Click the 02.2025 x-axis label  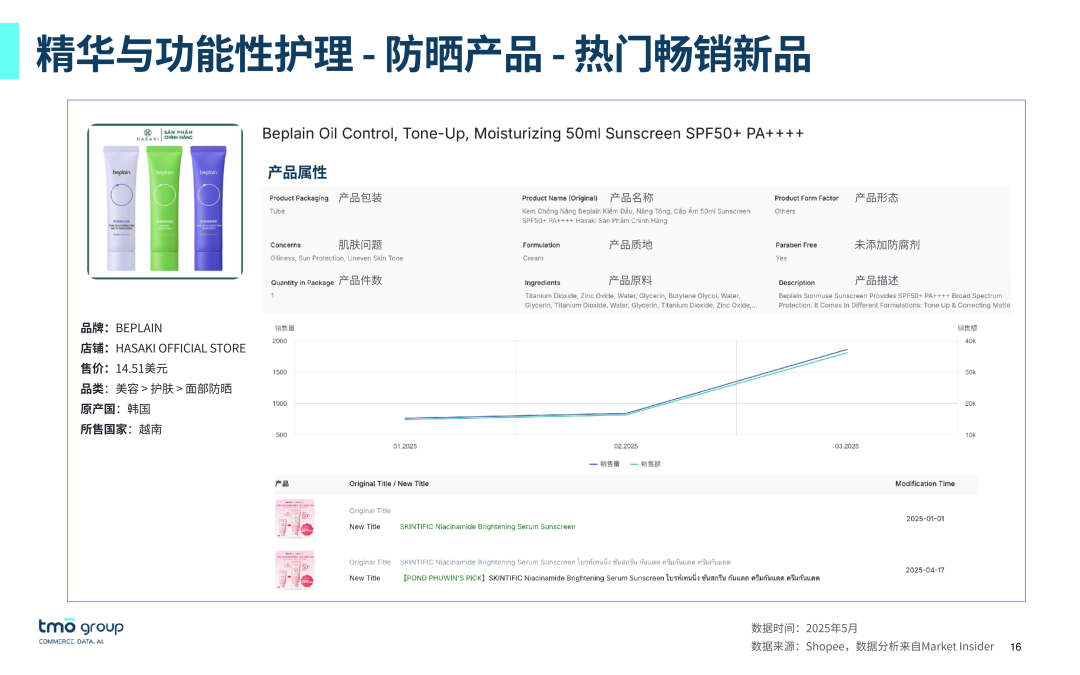626,446
